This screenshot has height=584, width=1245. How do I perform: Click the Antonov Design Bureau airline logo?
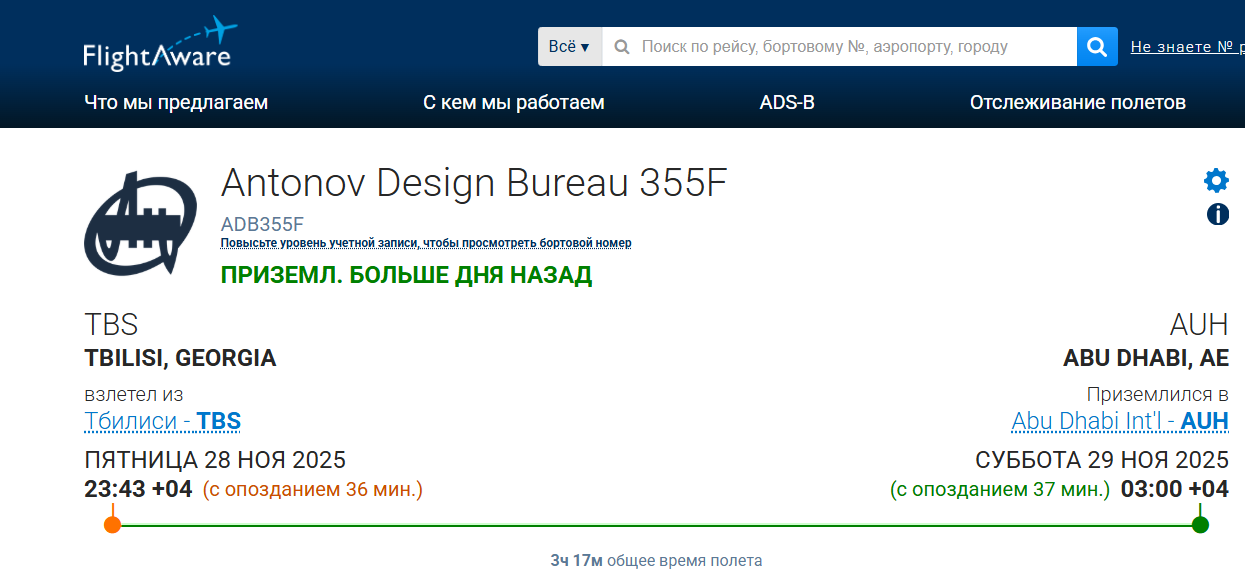point(140,222)
